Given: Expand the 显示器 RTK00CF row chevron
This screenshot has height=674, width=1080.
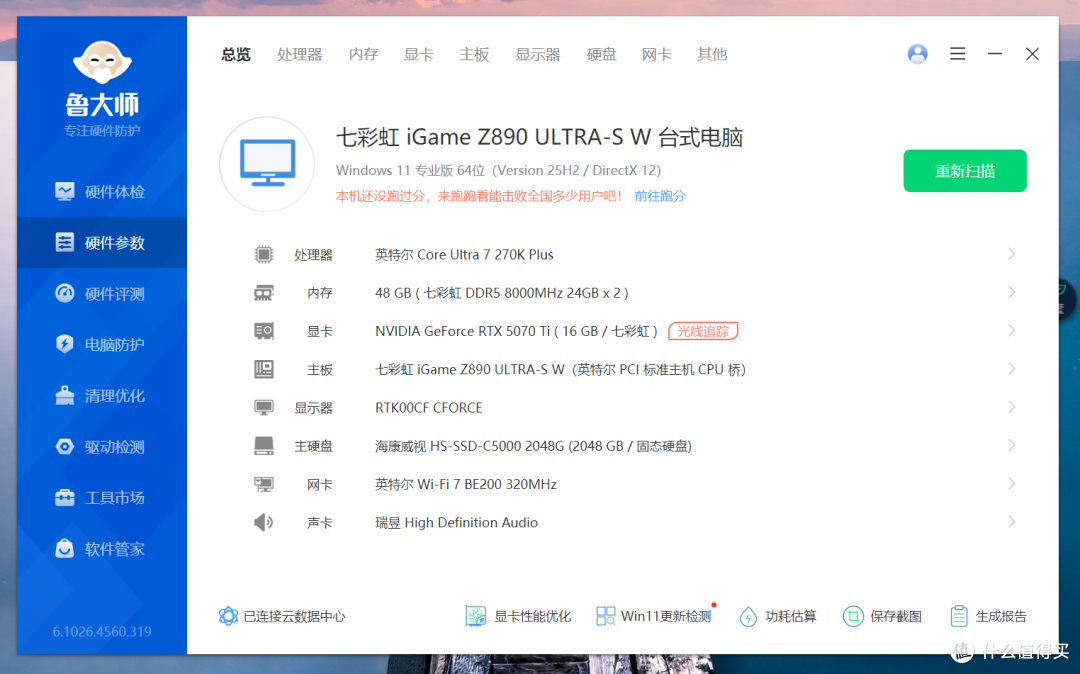Looking at the screenshot, I should (1012, 407).
